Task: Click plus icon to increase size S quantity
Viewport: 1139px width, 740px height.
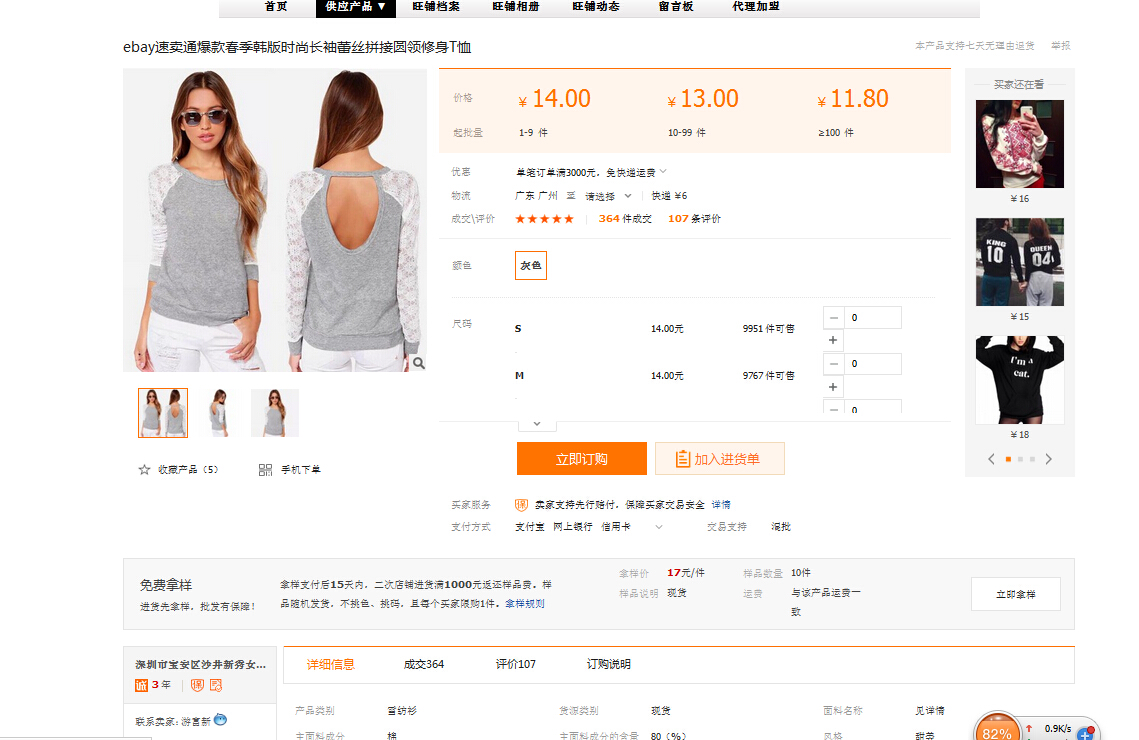Action: 833,341
